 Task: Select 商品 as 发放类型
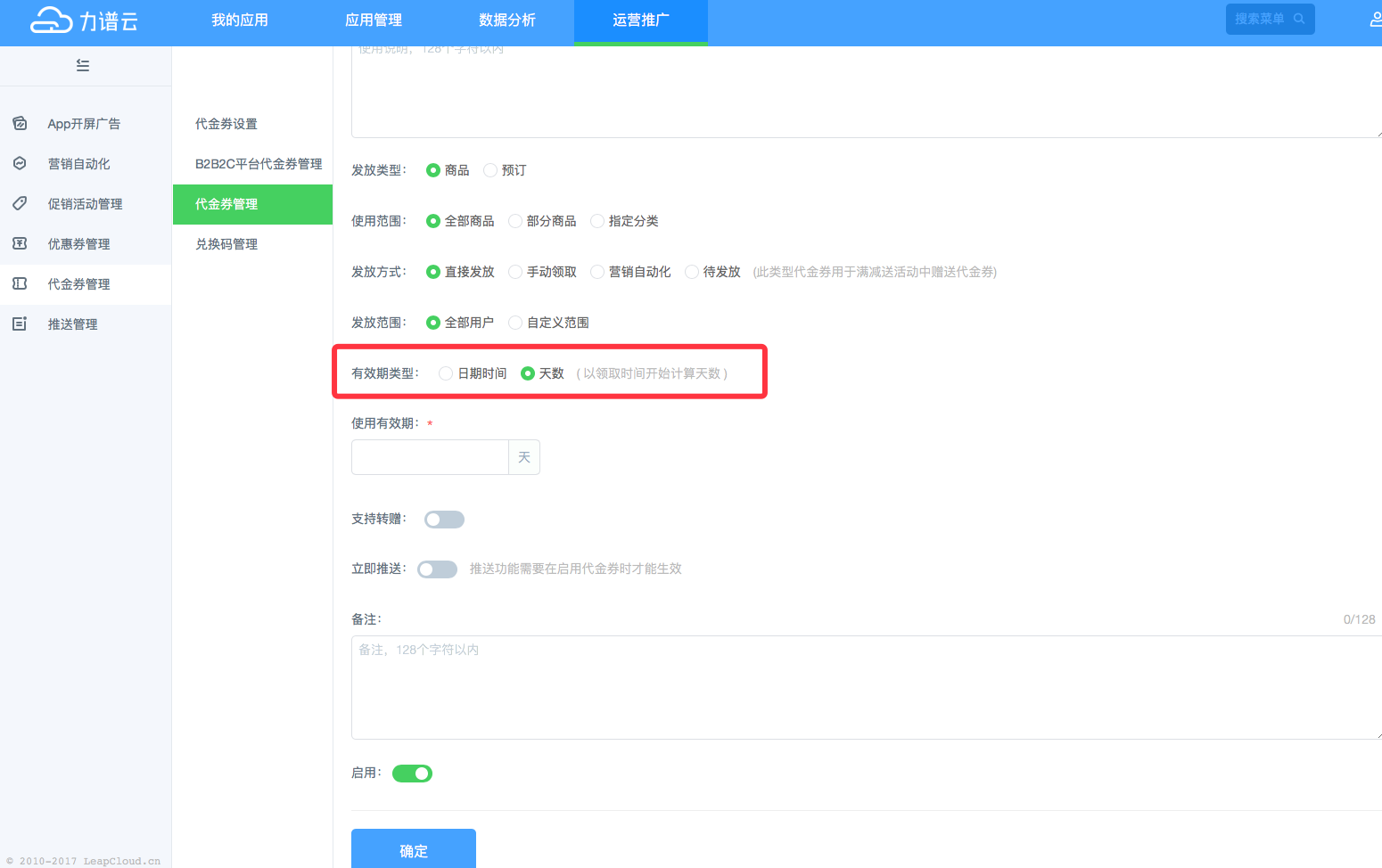pos(433,170)
